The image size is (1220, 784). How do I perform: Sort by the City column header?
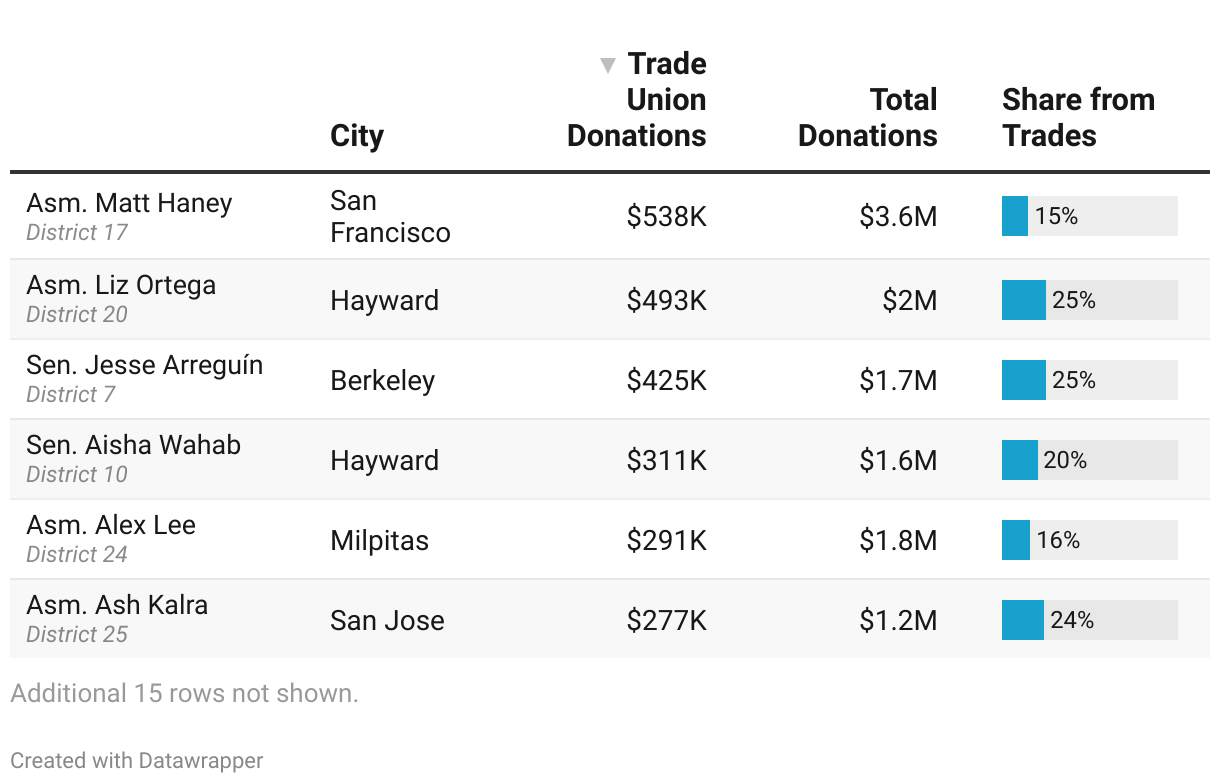pyautogui.click(x=357, y=135)
